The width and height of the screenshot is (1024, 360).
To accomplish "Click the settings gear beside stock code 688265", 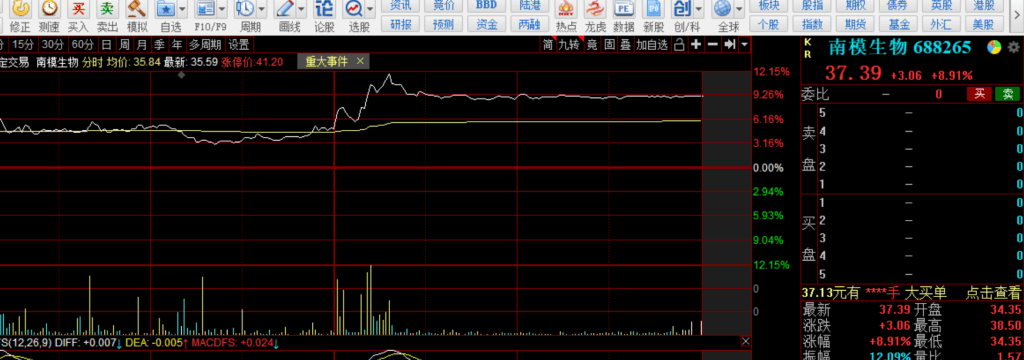I will (1013, 48).
